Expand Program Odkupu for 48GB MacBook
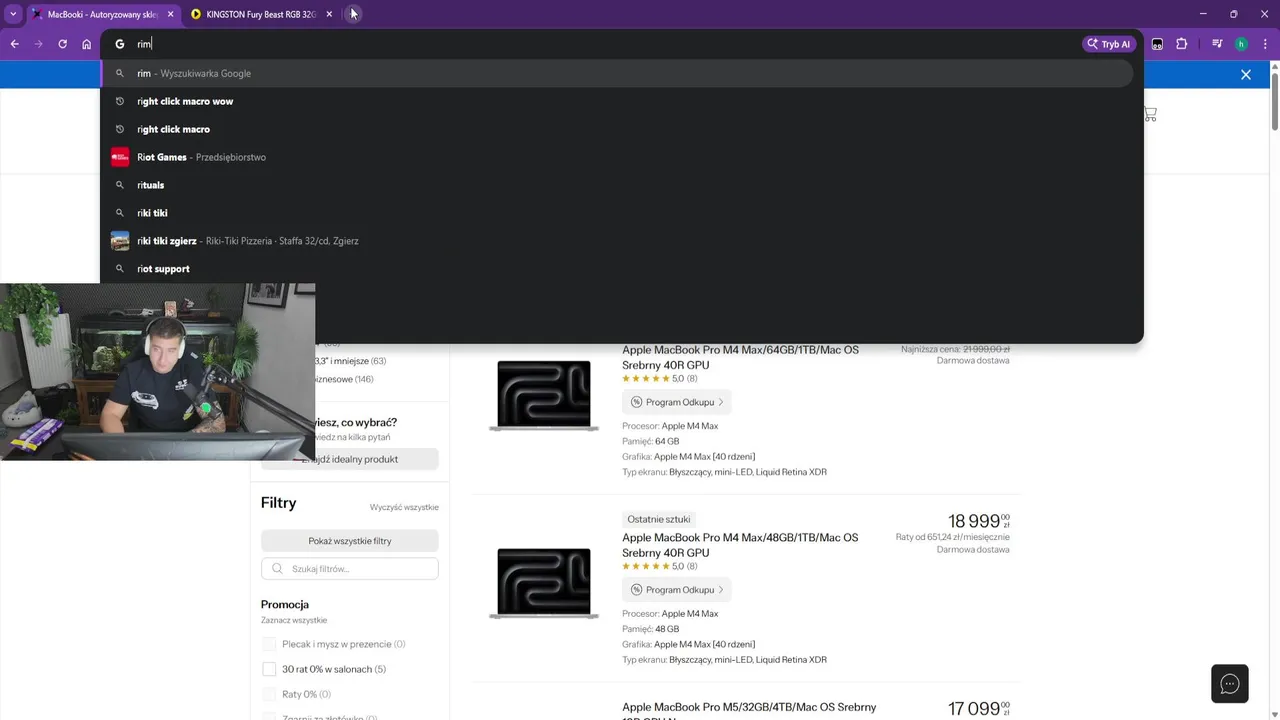 click(677, 590)
